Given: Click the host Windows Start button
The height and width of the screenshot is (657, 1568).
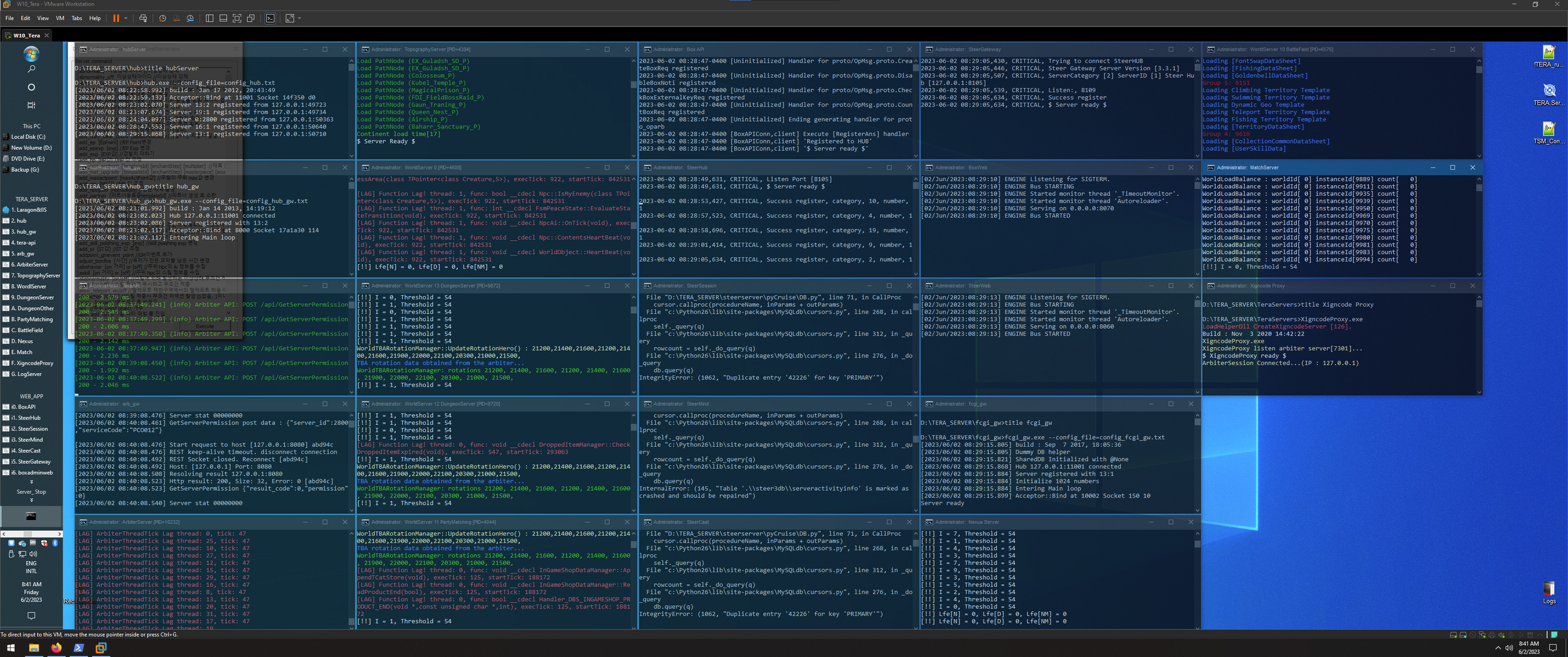Looking at the screenshot, I should (x=11, y=648).
